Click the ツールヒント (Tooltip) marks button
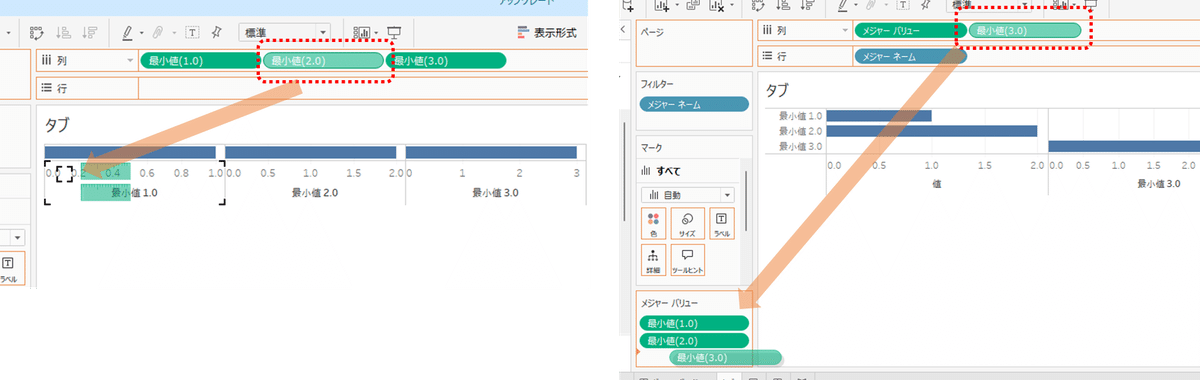This screenshot has height=380, width=1200. [x=687, y=261]
